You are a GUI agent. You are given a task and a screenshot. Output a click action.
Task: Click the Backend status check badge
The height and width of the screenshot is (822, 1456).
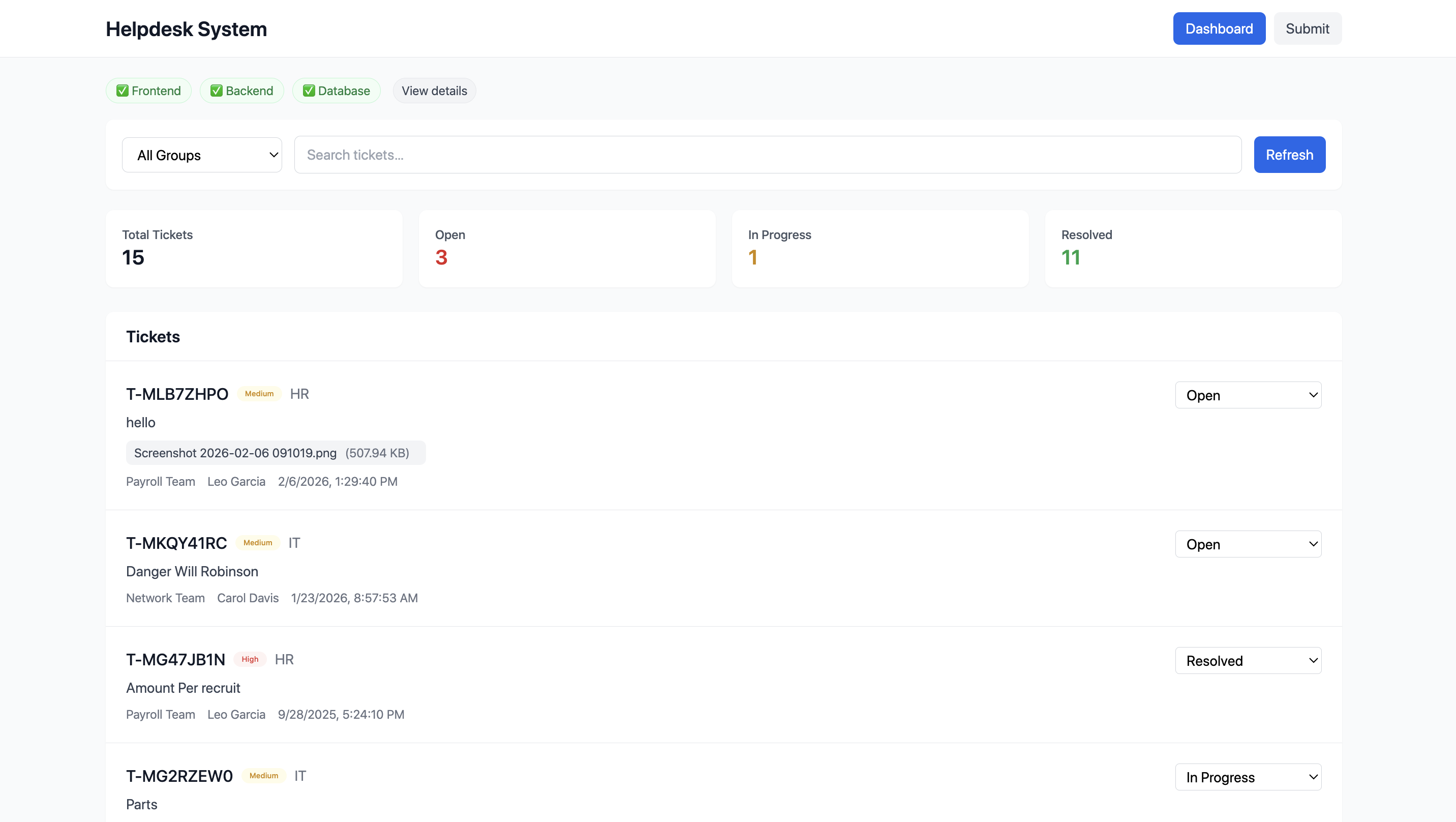pyautogui.click(x=241, y=91)
